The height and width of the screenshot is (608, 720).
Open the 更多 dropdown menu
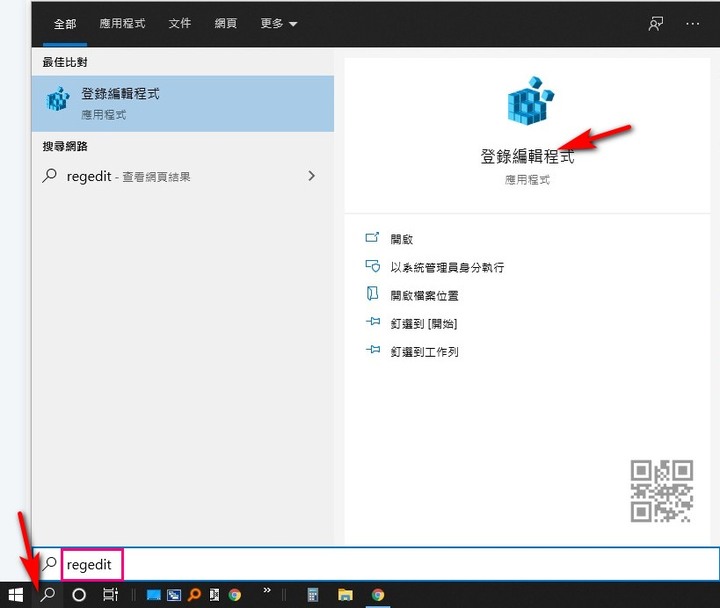279,23
